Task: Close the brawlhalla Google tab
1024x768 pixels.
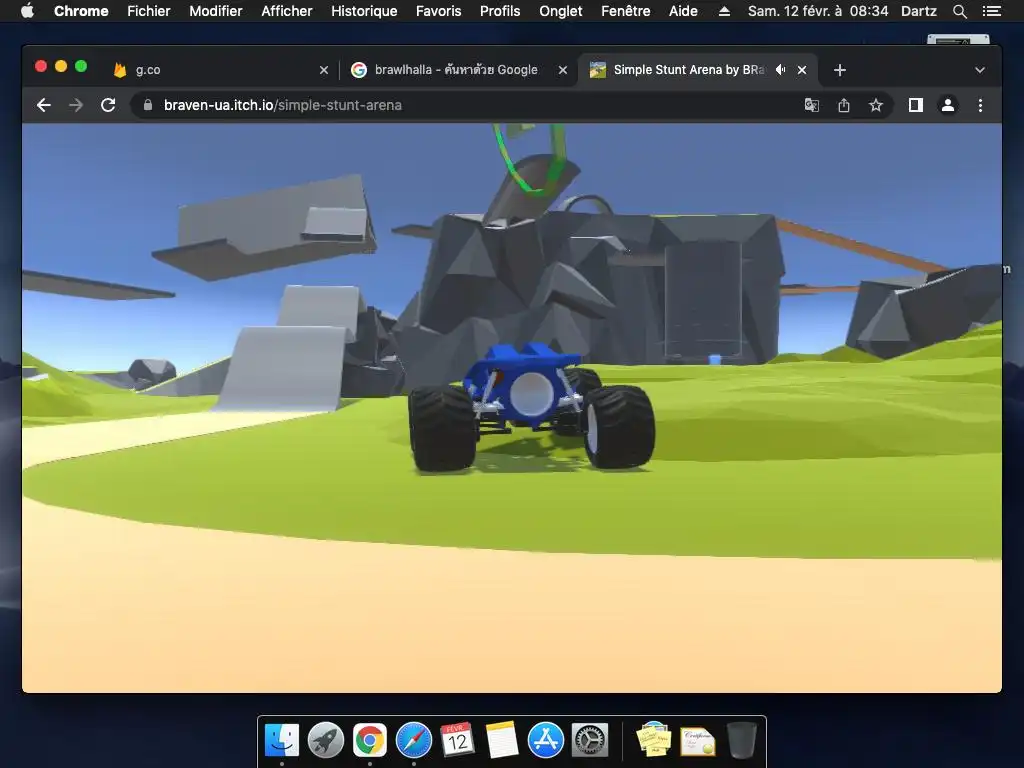Action: click(563, 70)
